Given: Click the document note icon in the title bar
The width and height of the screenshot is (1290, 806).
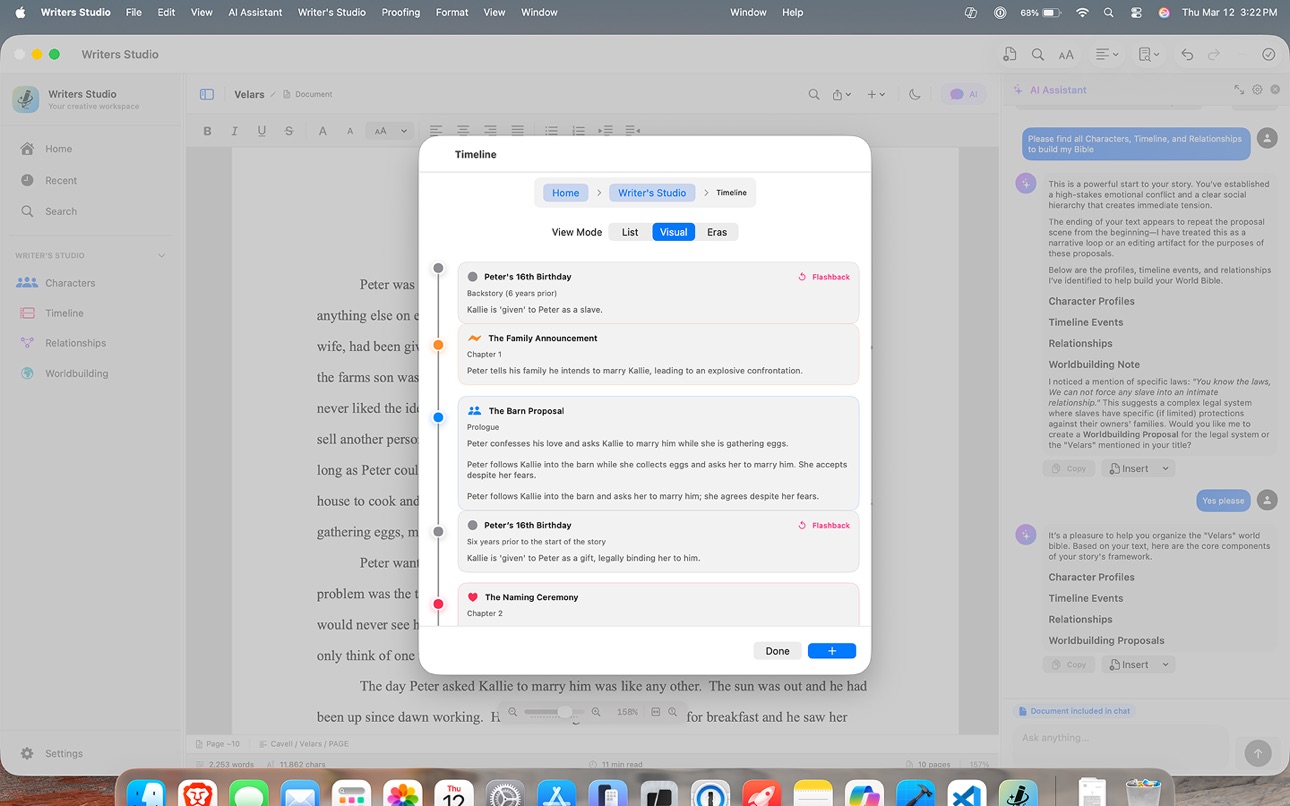Looking at the screenshot, I should pyautogui.click(x=1010, y=55).
